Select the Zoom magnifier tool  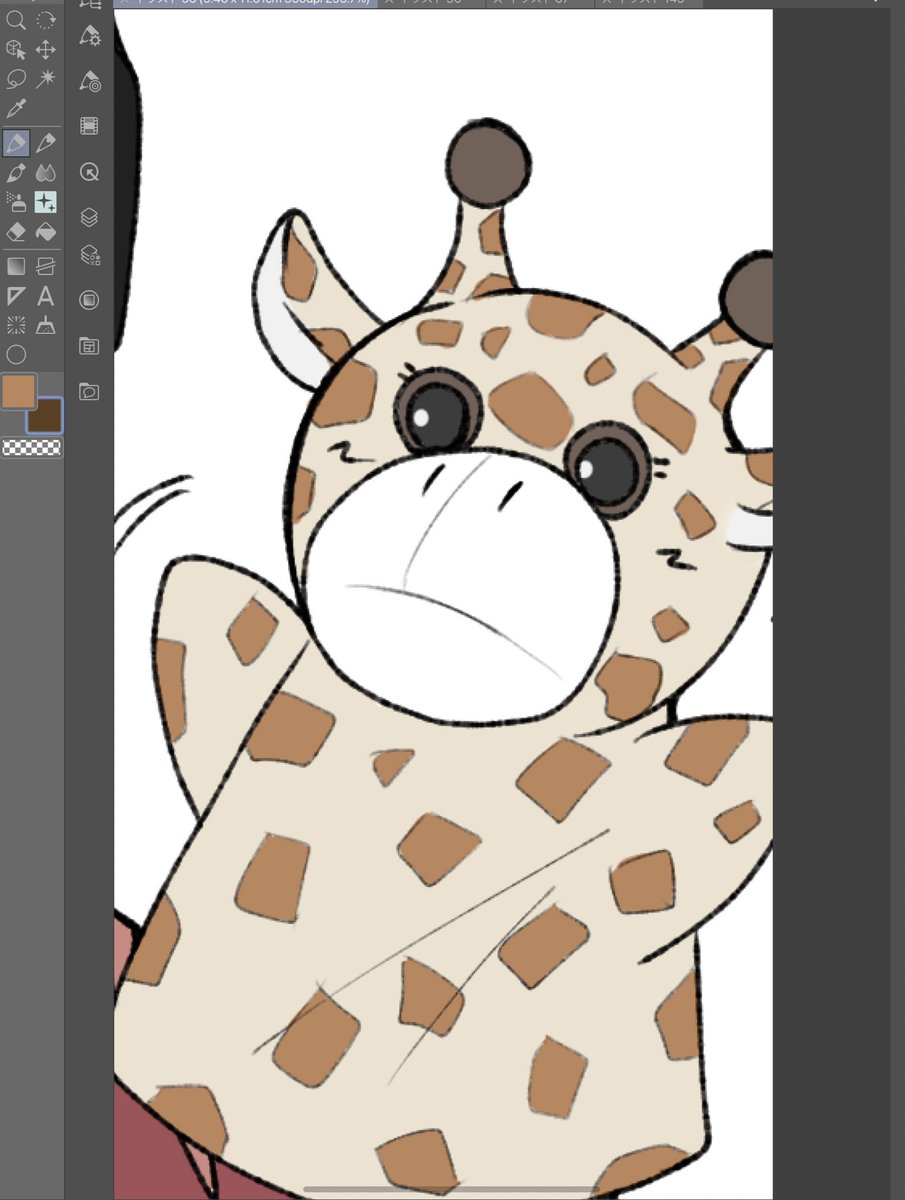point(16,19)
